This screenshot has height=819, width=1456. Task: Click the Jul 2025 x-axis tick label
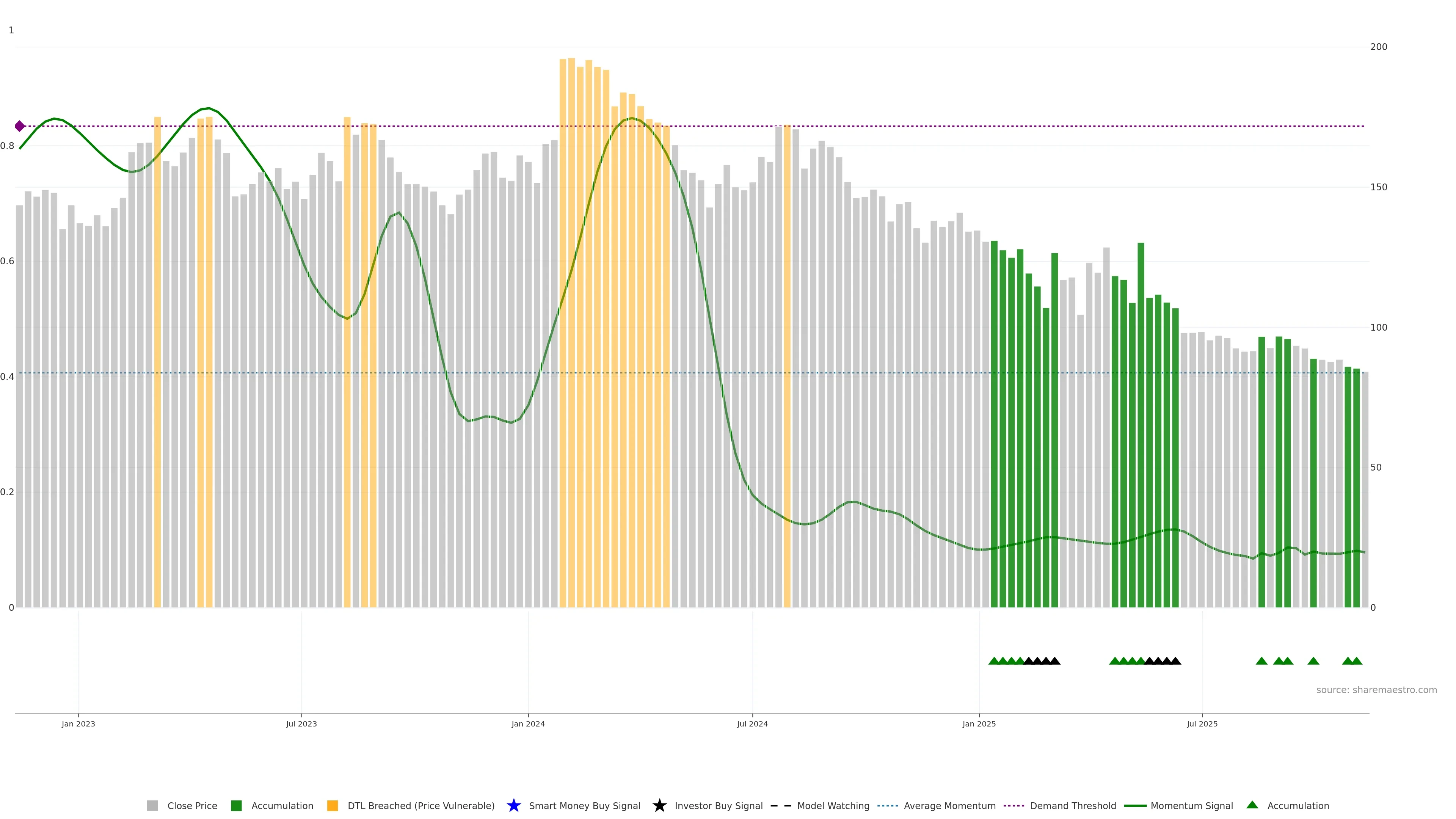(1202, 723)
